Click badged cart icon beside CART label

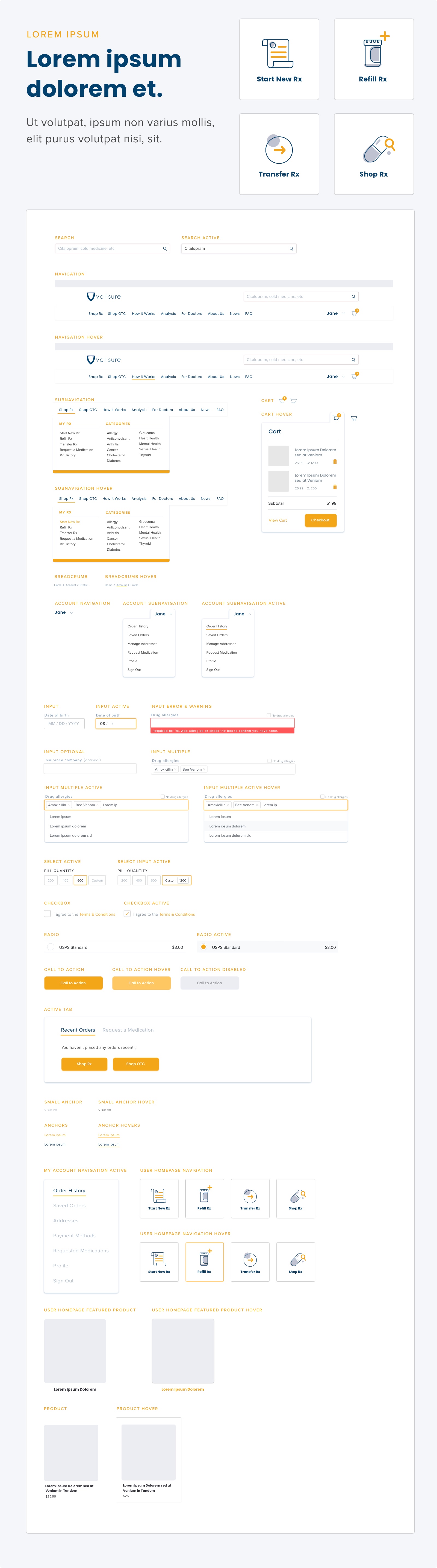click(282, 400)
